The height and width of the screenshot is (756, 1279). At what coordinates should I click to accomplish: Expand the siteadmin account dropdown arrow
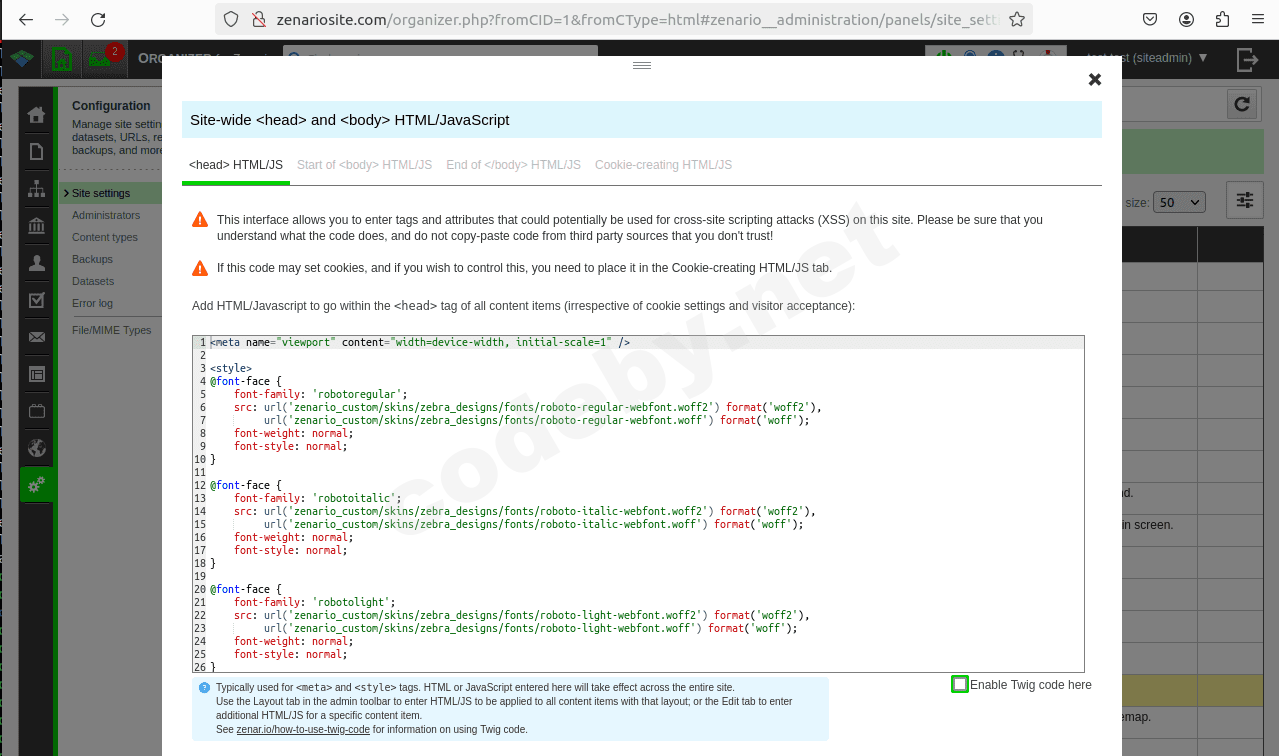[1203, 58]
